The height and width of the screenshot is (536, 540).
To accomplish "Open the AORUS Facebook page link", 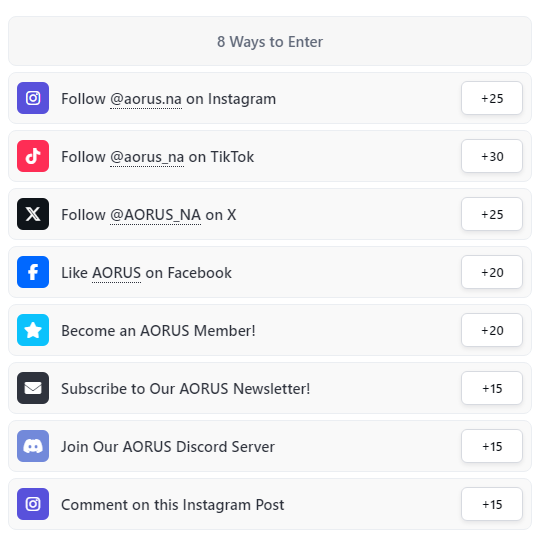I will (x=116, y=273).
